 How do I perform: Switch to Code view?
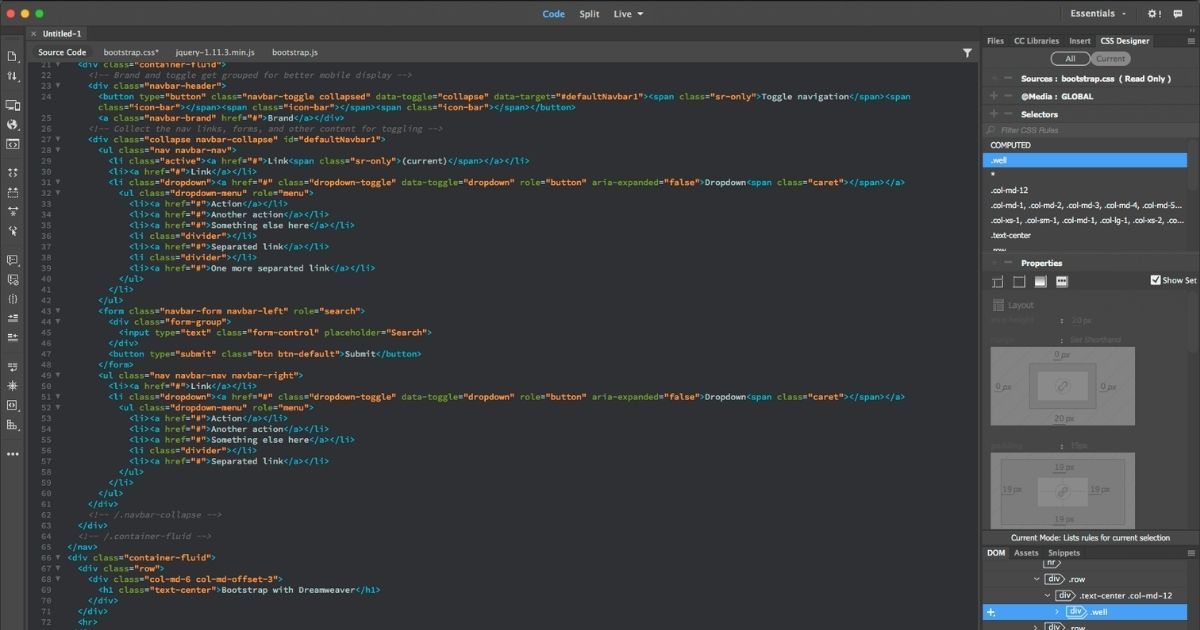click(x=553, y=14)
